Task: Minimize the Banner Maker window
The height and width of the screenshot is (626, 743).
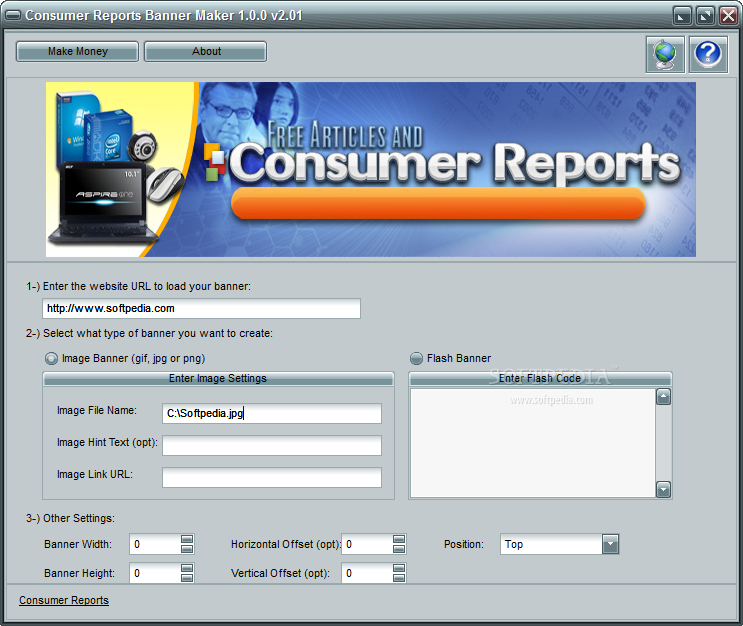Action: (x=682, y=16)
